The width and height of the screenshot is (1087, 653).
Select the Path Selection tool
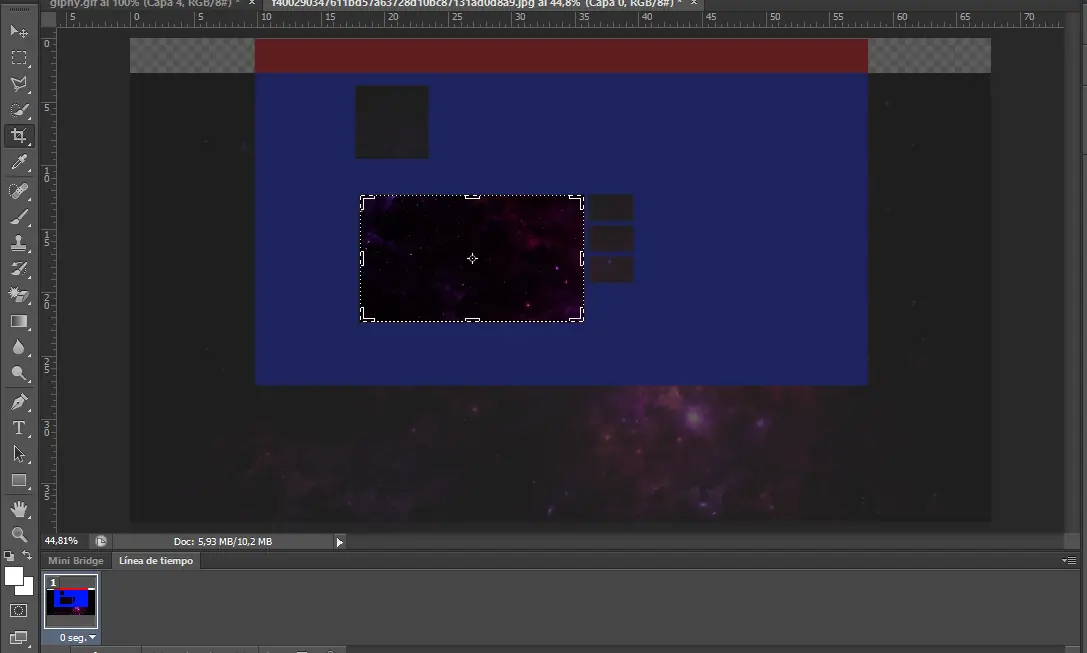tap(19, 454)
